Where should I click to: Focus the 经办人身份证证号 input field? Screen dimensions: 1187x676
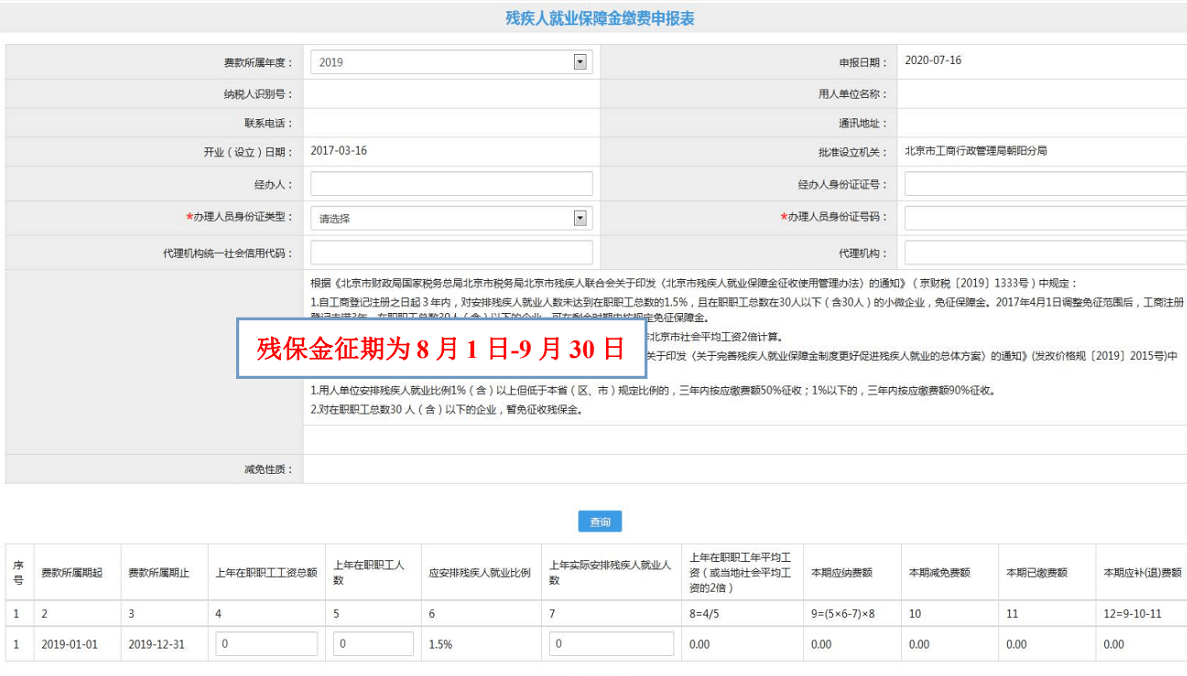[1045, 184]
